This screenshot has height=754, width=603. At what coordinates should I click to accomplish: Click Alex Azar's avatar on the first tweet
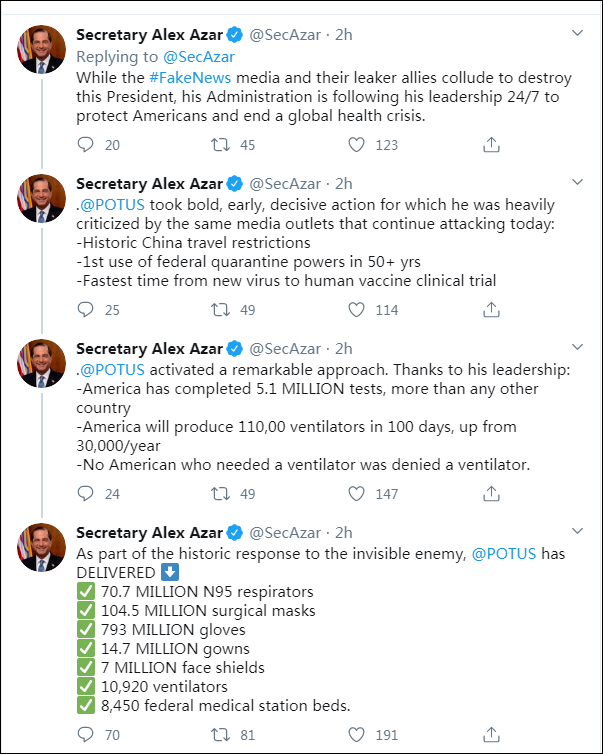click(39, 50)
